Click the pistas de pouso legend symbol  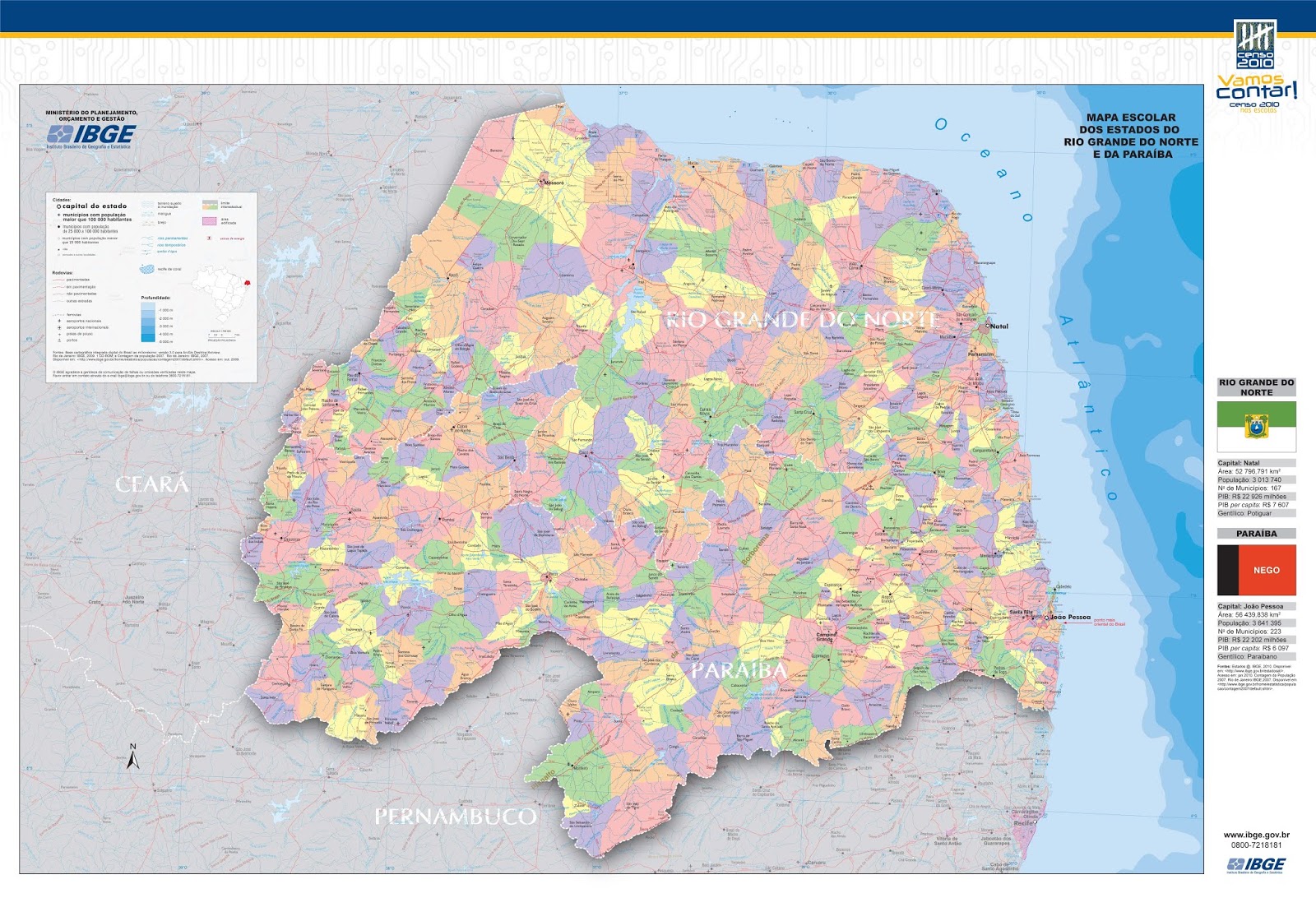[58, 334]
